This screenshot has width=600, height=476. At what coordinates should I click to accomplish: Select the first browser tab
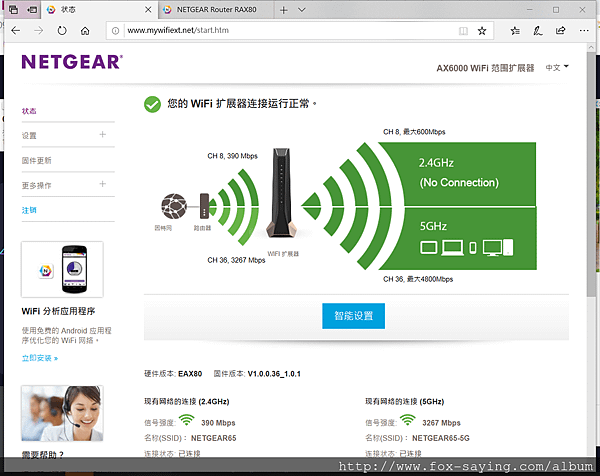click(99, 10)
